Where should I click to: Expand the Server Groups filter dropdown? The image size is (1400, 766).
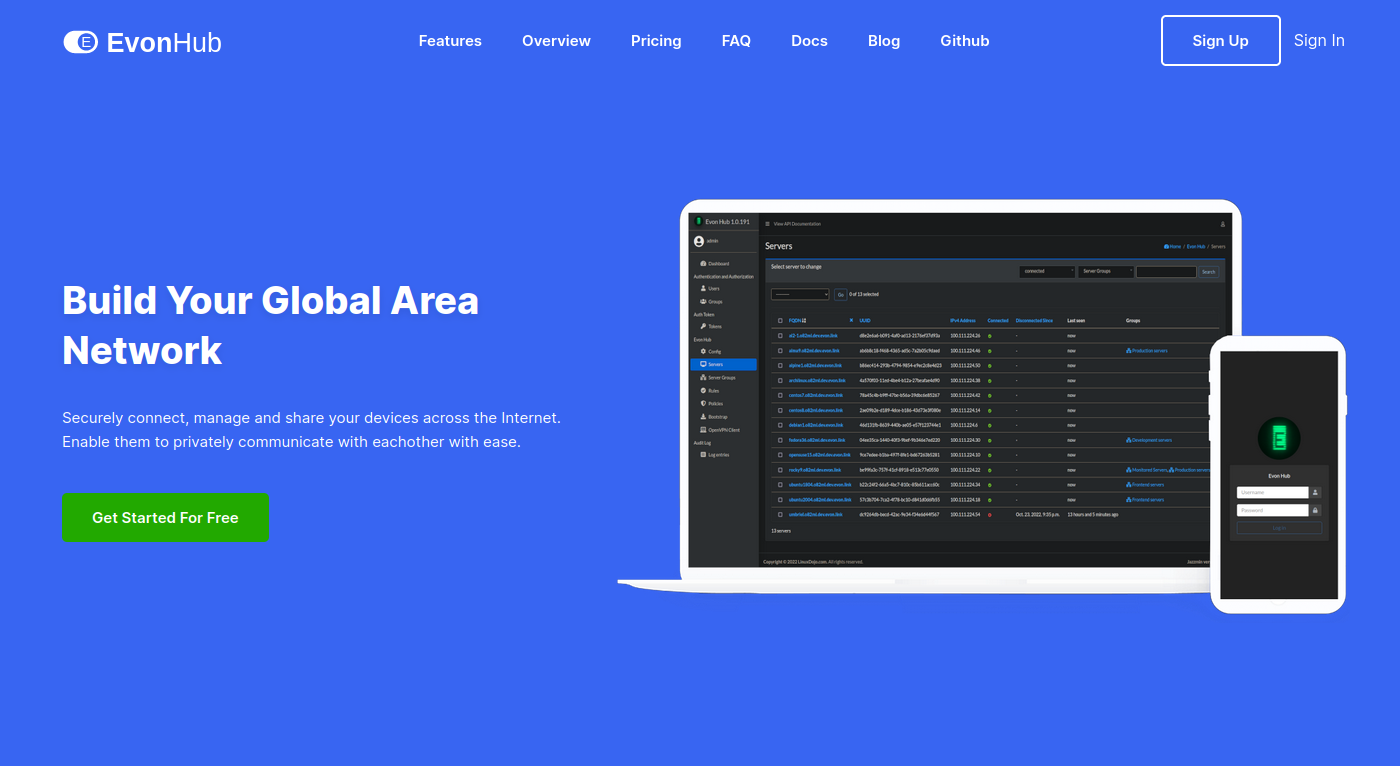1105,271
